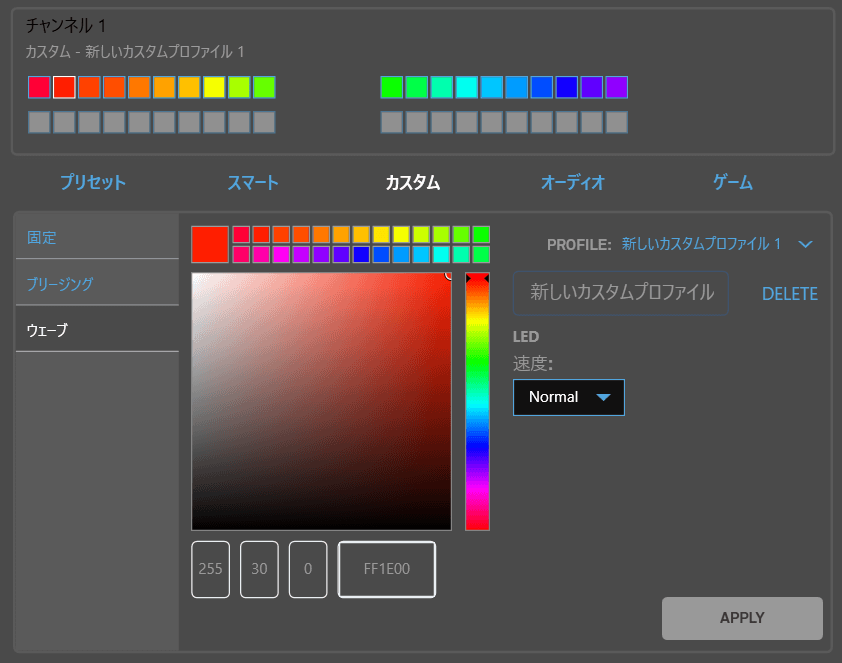Select last gray LED in lower right strip
This screenshot has width=842, height=663.
(x=616, y=122)
